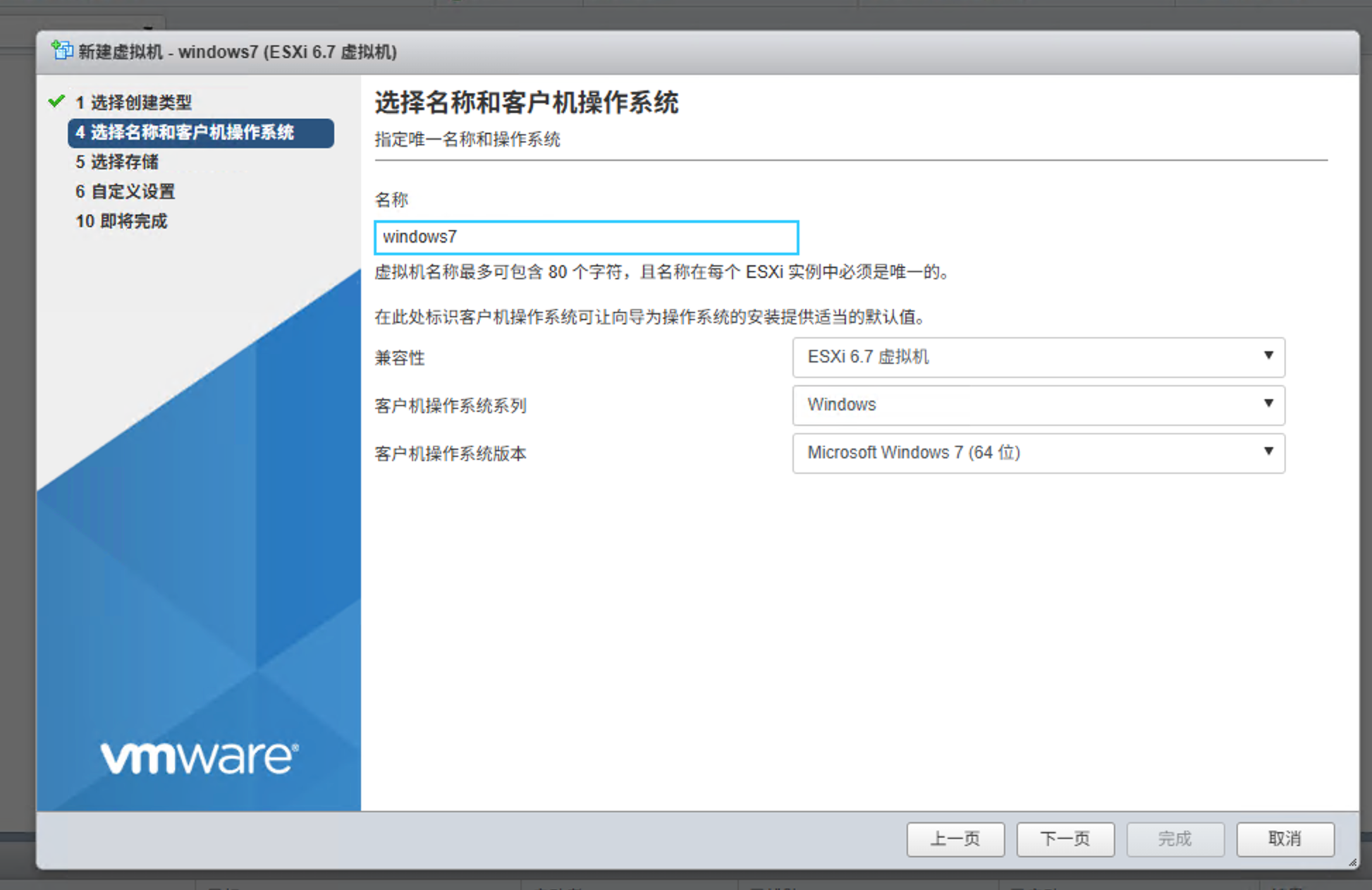Click the 客户机操作系统版本 label
Screen dimensions: 1372x890
pos(451,453)
